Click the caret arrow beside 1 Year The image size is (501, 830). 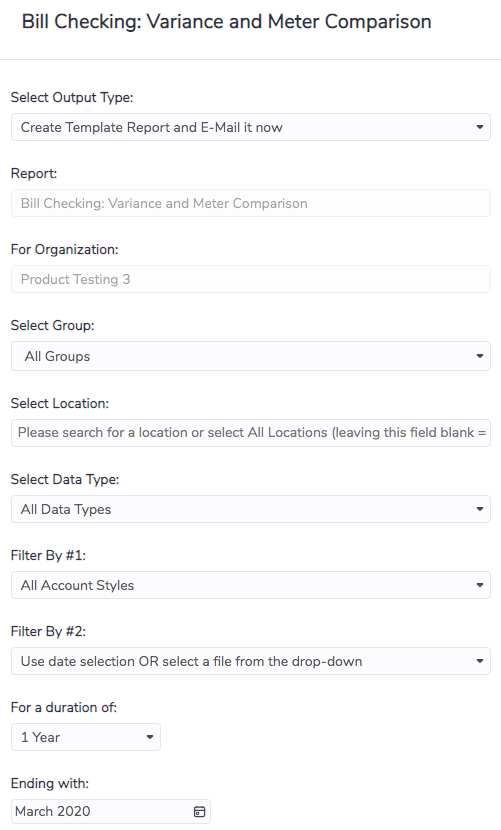[x=150, y=737]
